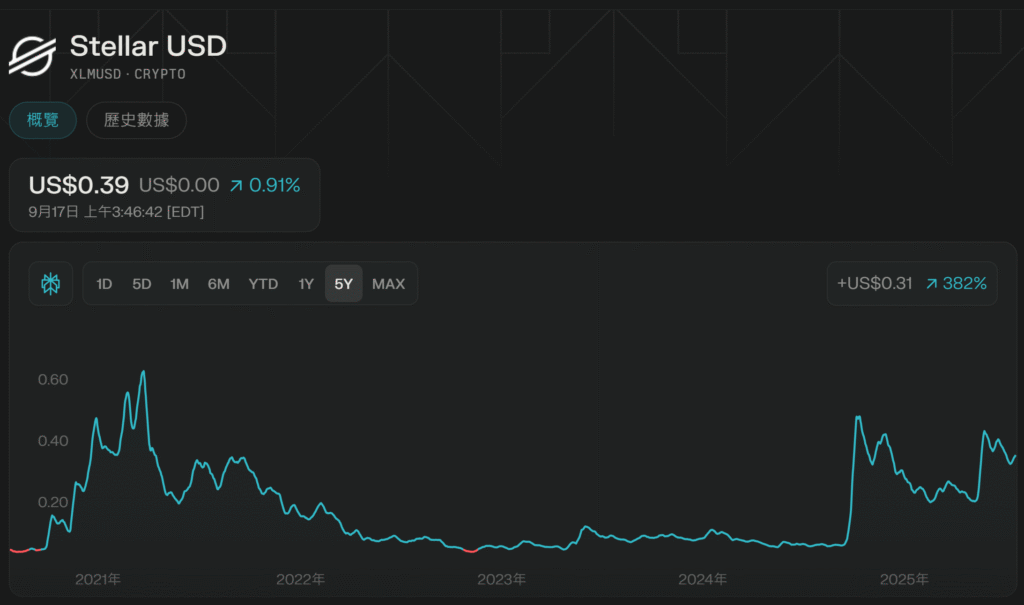This screenshot has height=605, width=1024.
Task: Click the 382% gain arrow icon
Action: pos(931,284)
